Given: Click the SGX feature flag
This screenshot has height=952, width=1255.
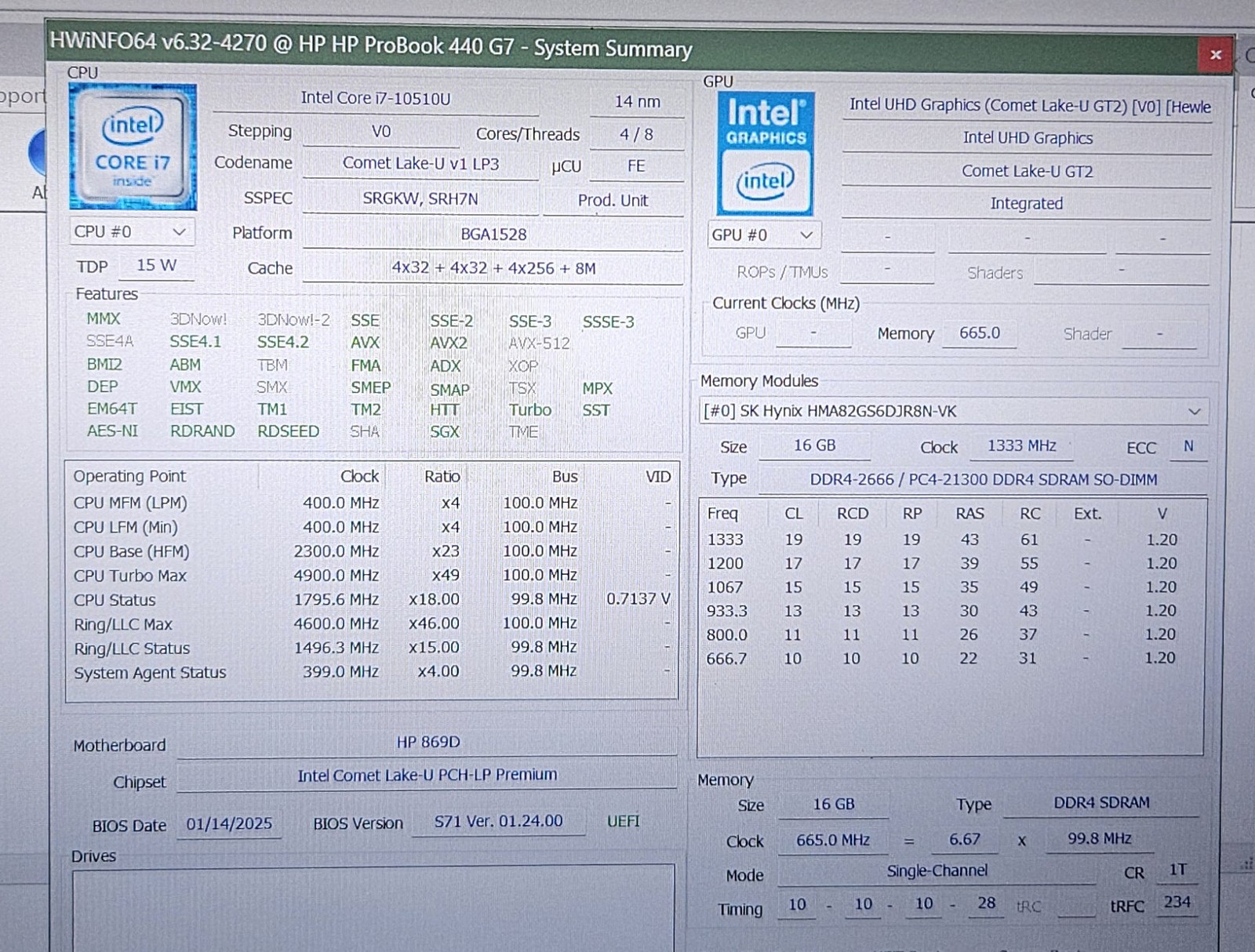Looking at the screenshot, I should pos(444,432).
